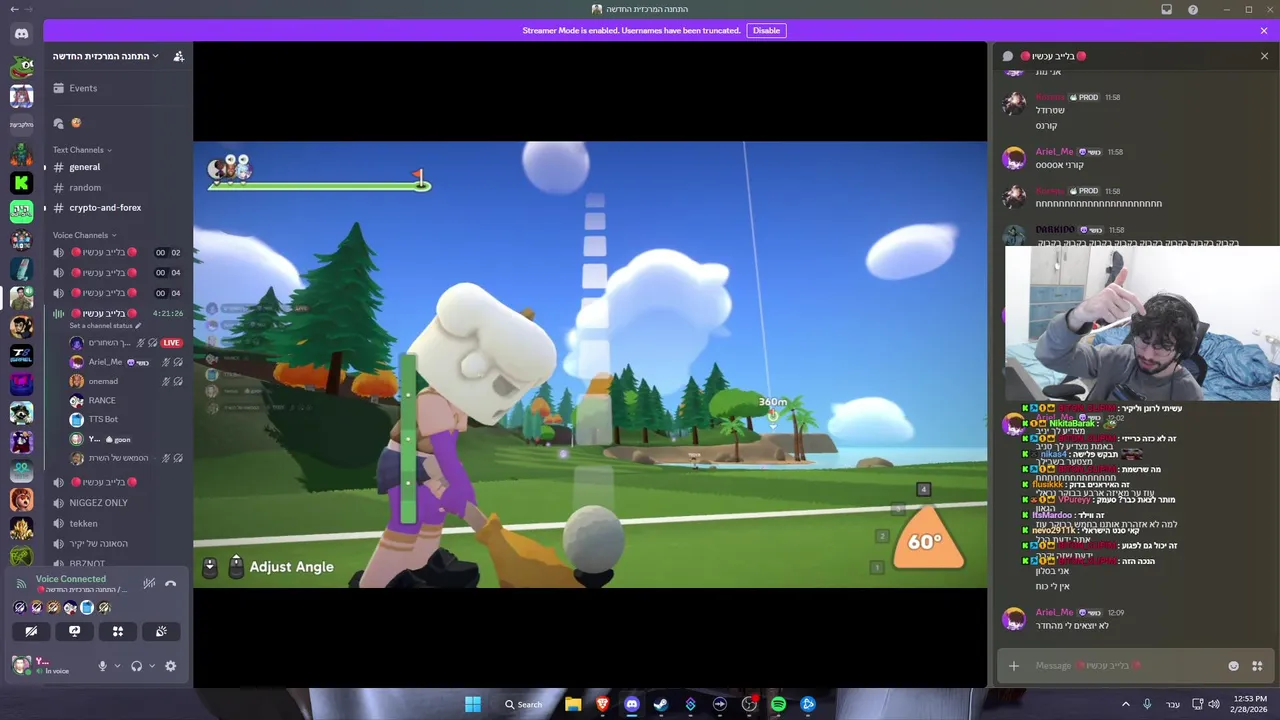Toggle camera on in voice panel
Screen dimensions: 1280x720
click(x=31, y=631)
